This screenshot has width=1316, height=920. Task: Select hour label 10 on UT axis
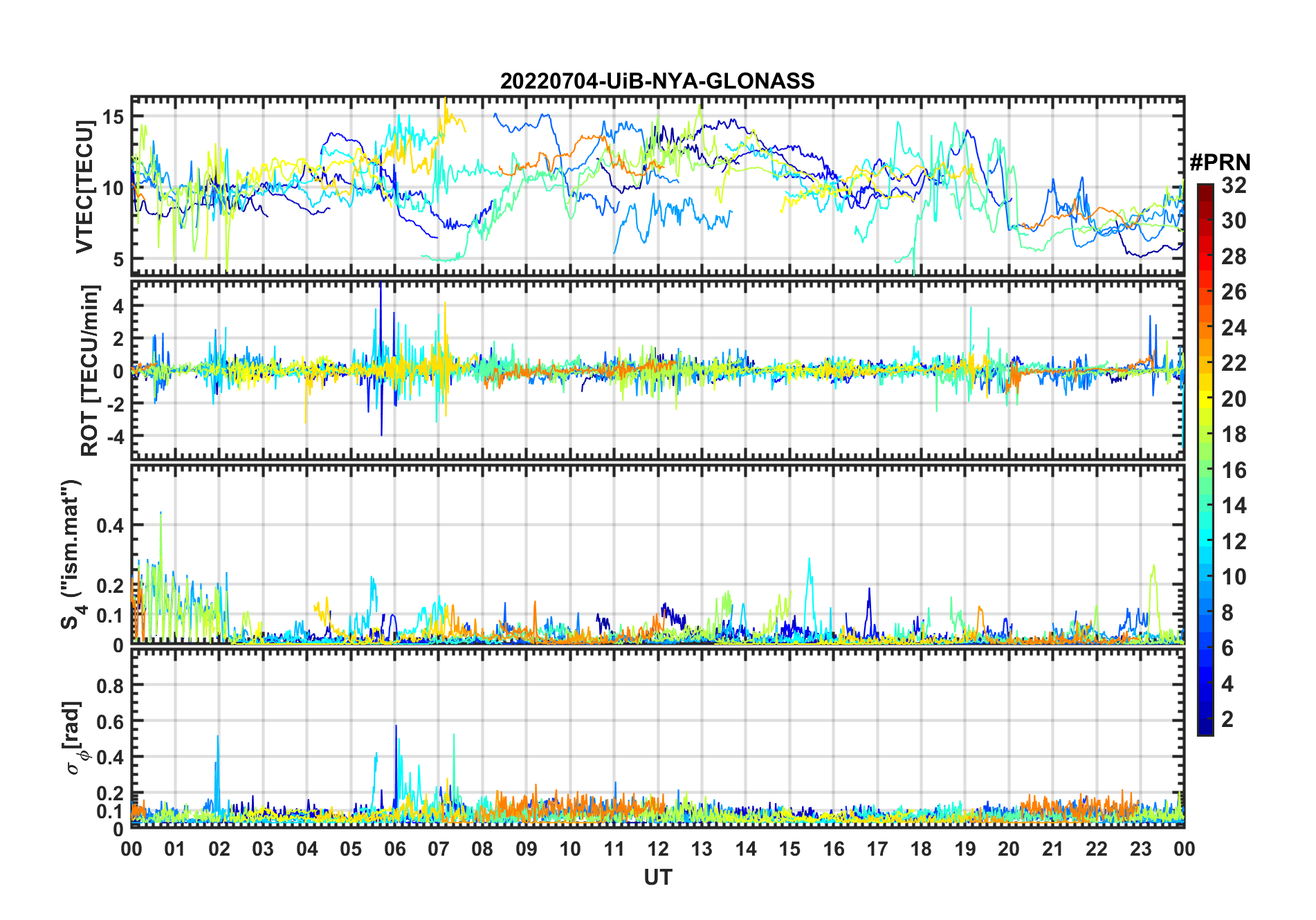tap(570, 849)
